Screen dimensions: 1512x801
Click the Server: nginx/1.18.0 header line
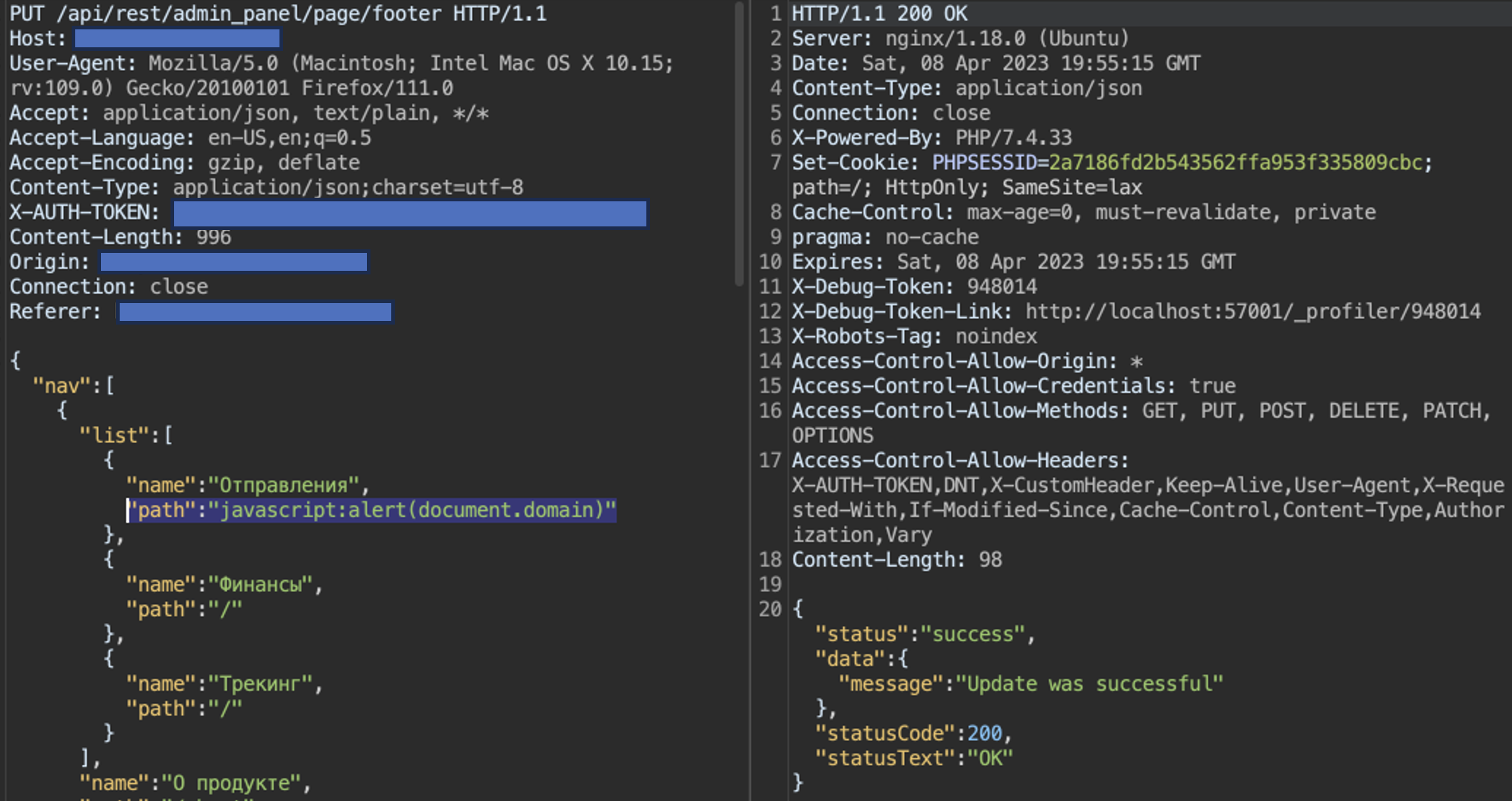(x=960, y=39)
